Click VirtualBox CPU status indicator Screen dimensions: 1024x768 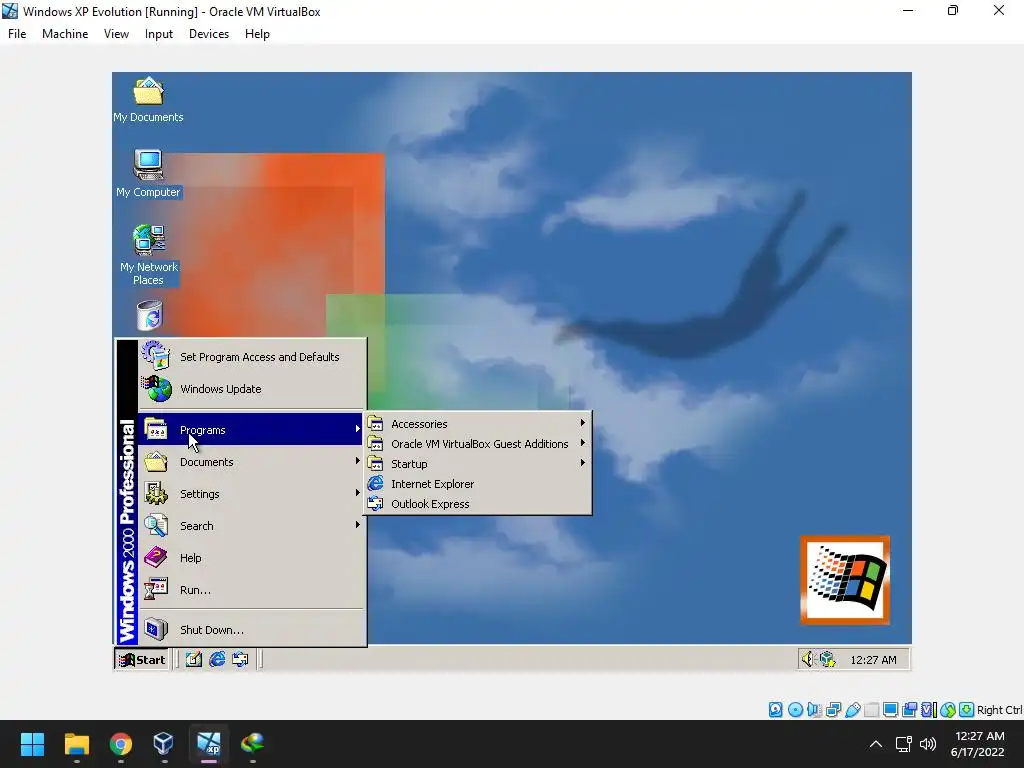929,710
